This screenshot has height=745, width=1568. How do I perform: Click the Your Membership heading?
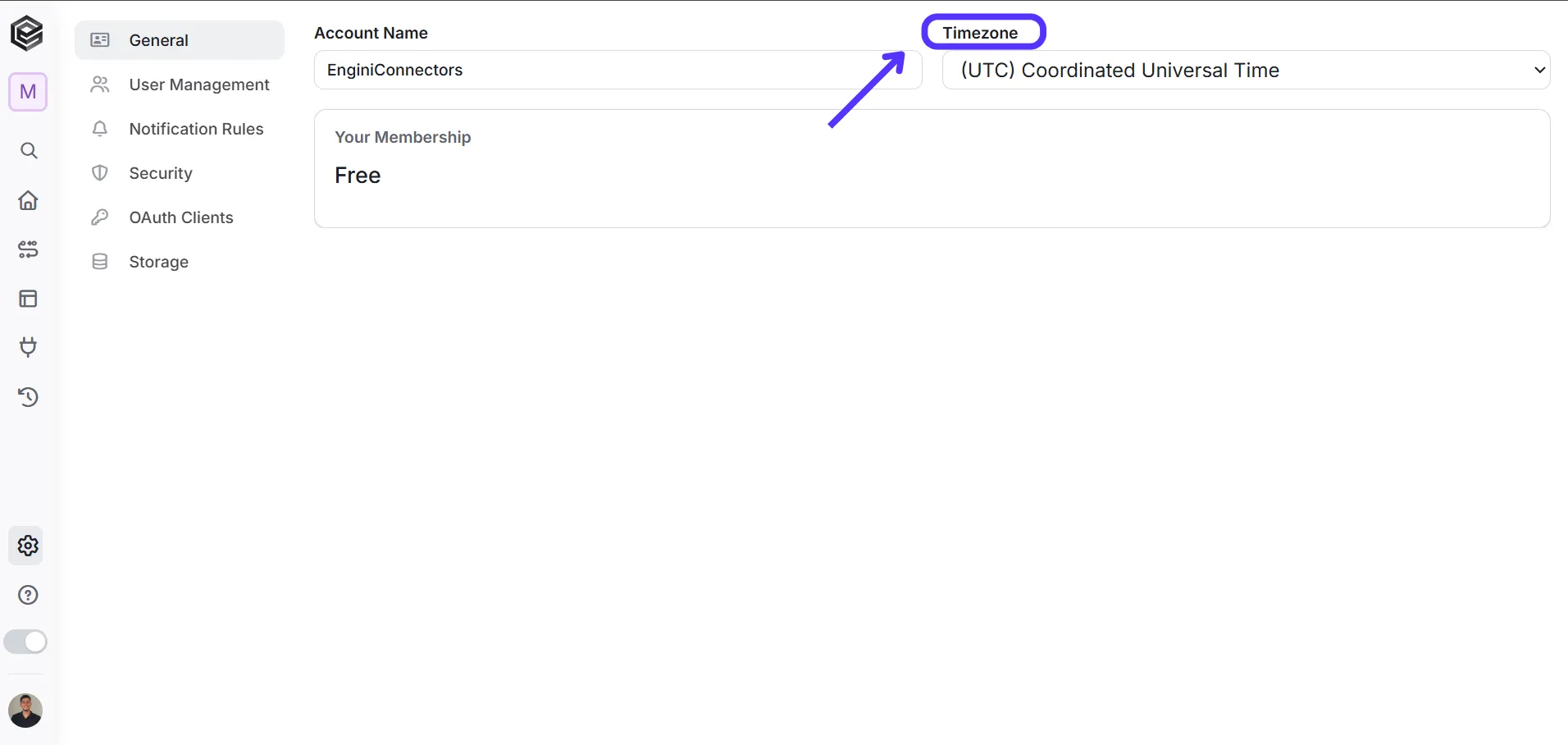coord(403,137)
